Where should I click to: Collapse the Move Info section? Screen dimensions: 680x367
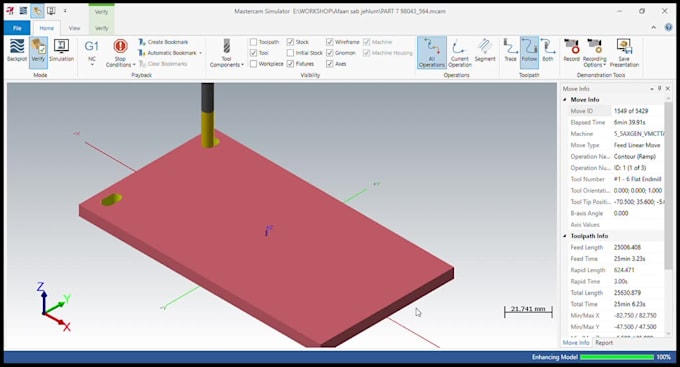click(565, 100)
